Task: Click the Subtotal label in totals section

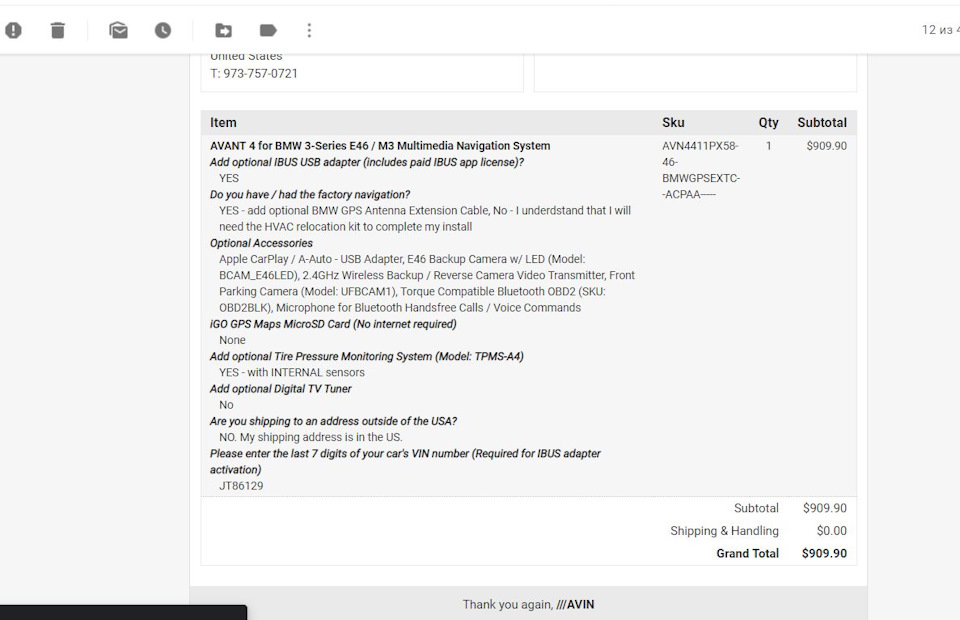Action: 756,508
